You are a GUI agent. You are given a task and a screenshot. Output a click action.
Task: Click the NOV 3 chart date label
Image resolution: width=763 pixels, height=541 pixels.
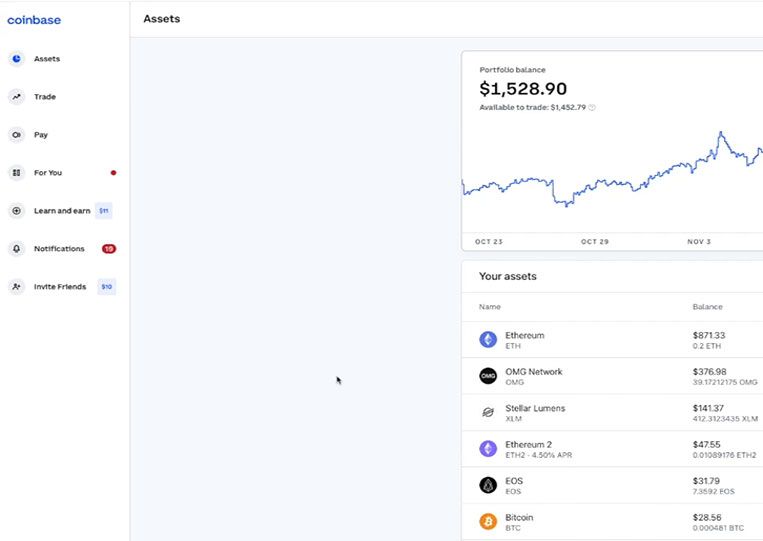click(x=699, y=242)
